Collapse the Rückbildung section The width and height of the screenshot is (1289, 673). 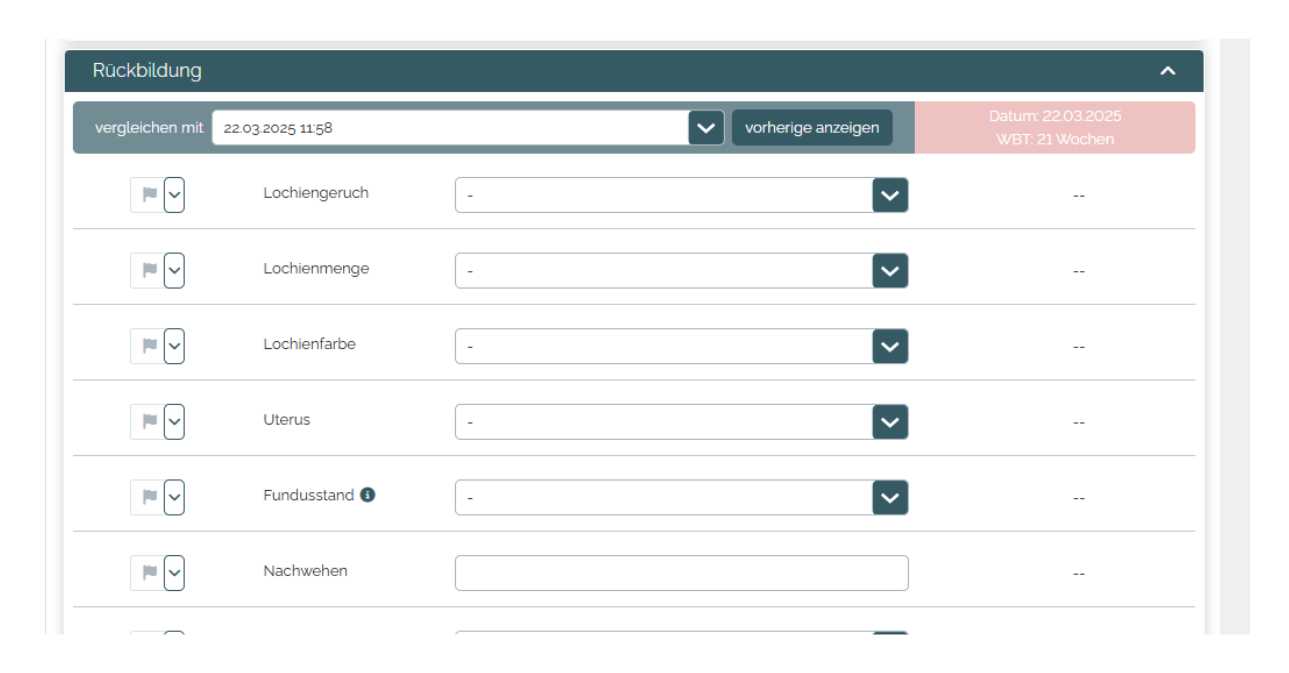point(1167,71)
